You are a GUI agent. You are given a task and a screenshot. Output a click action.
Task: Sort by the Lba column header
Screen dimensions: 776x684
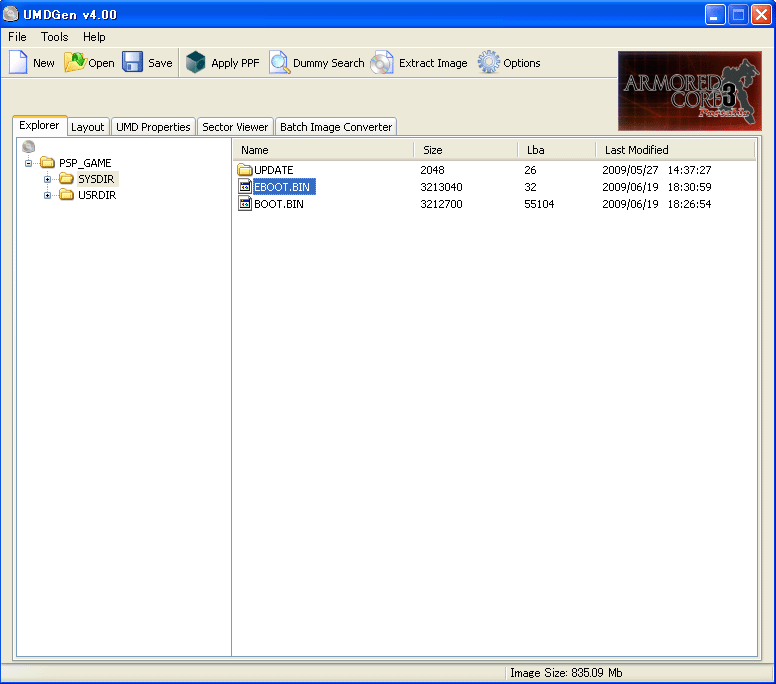[x=557, y=150]
